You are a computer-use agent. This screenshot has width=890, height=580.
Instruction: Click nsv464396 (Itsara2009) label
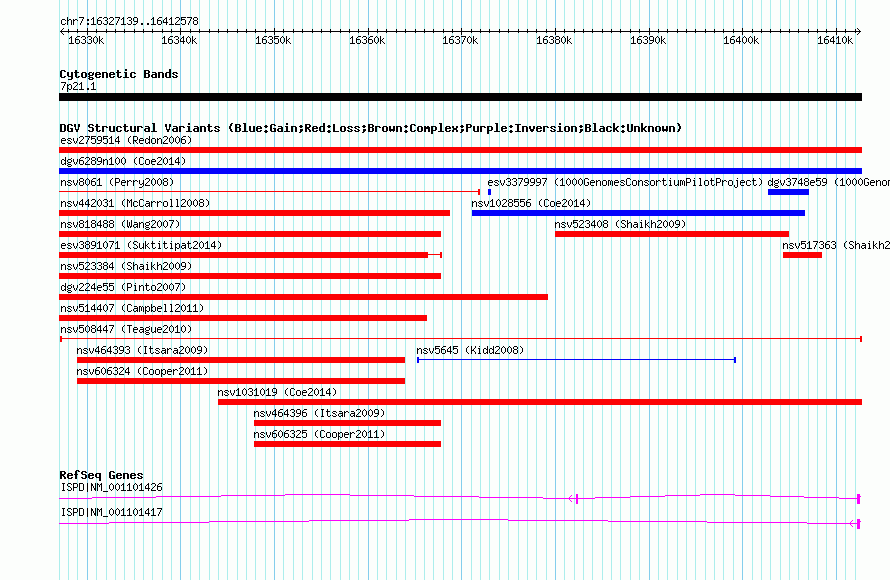(x=320, y=413)
